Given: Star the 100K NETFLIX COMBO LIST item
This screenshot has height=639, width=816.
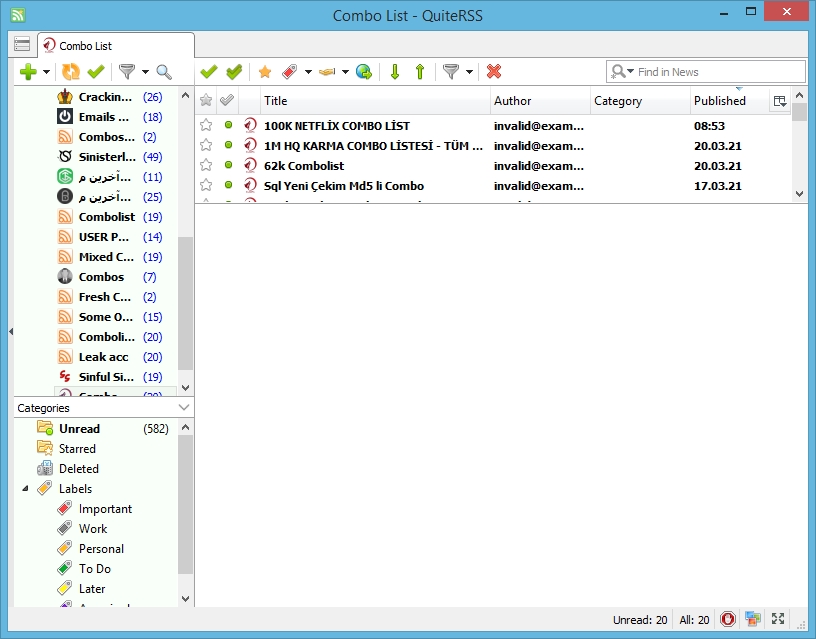Looking at the screenshot, I should click(x=206, y=126).
